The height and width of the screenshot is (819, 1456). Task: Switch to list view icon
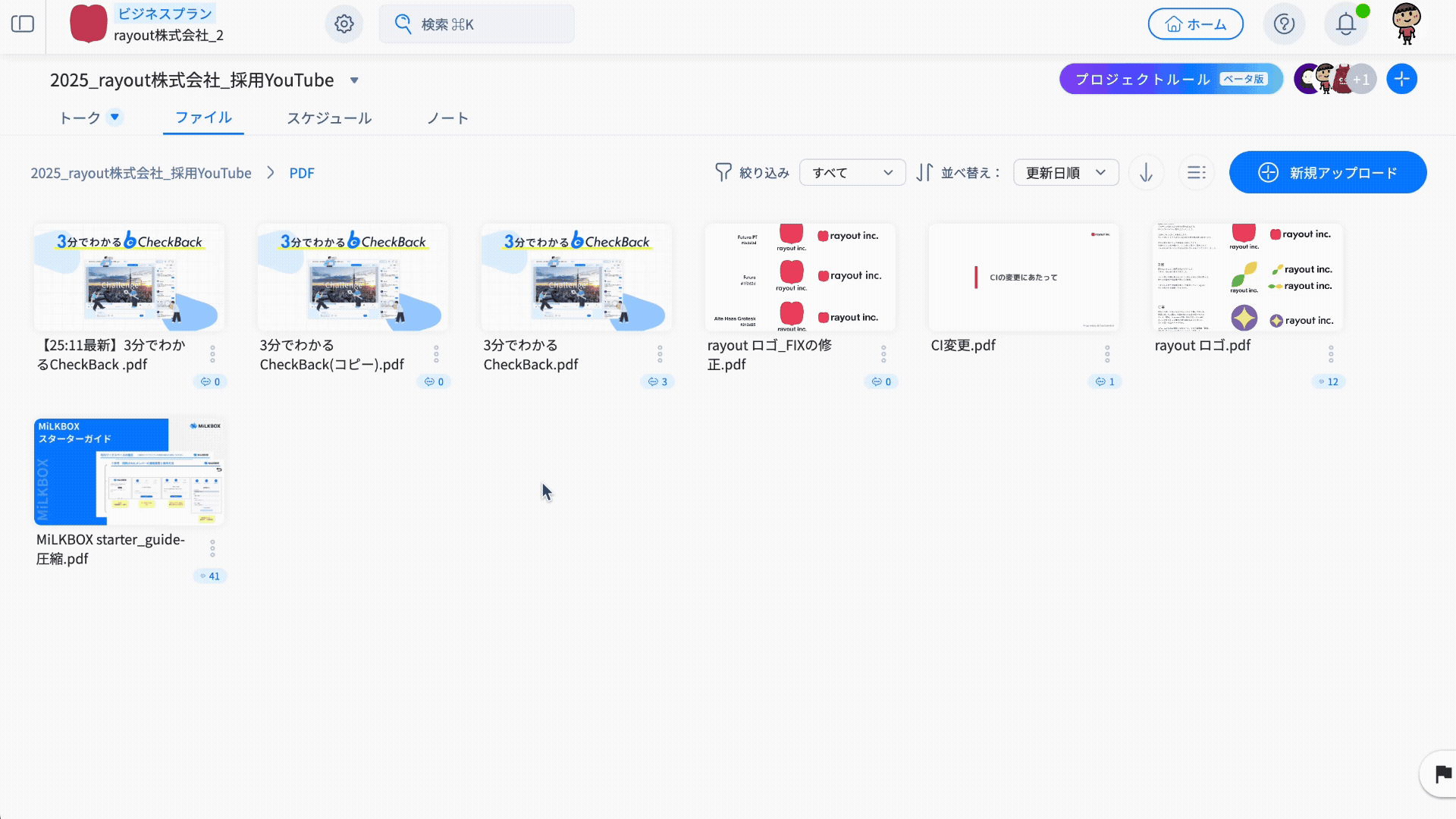pyautogui.click(x=1196, y=173)
